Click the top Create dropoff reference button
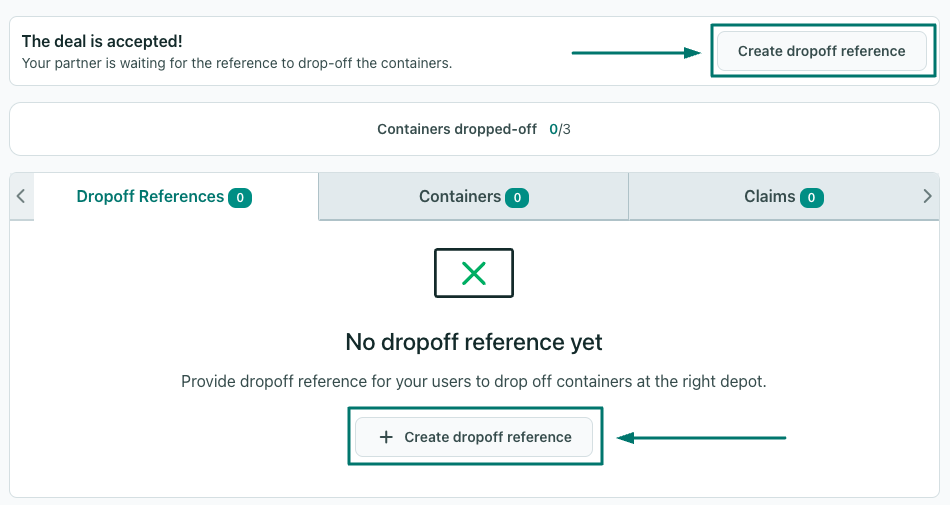Viewport: 950px width, 505px height. pyautogui.click(x=822, y=51)
